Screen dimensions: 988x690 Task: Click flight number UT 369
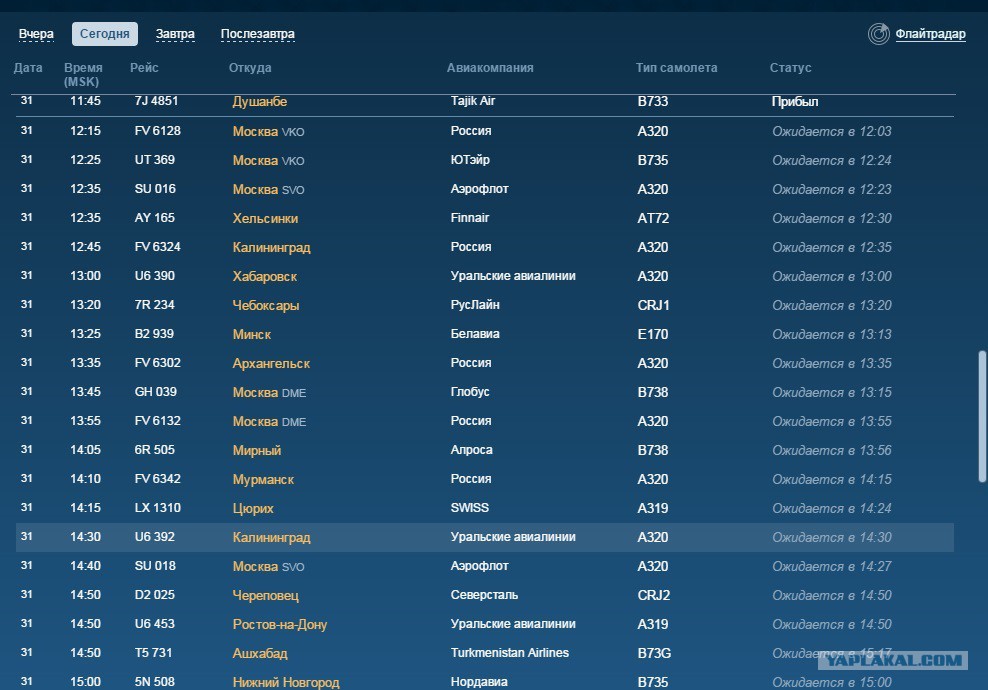coord(154,160)
